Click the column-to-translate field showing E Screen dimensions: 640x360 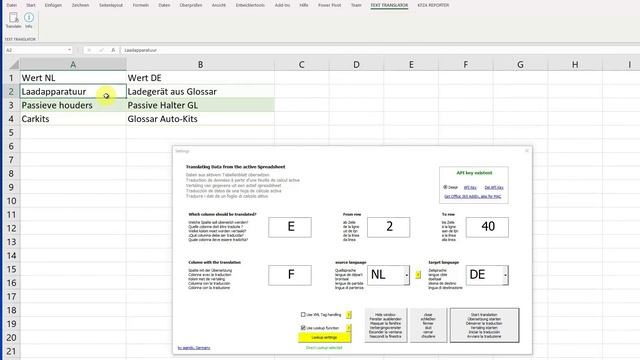coord(290,227)
